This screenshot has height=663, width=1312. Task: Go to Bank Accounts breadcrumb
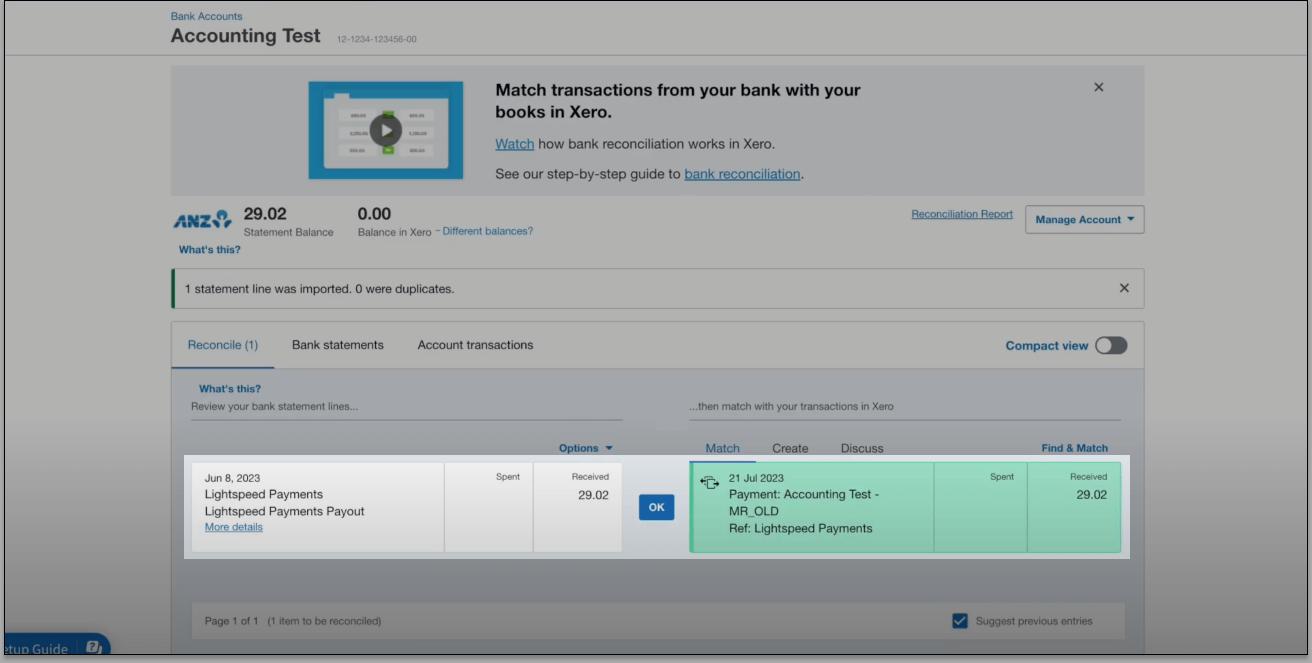tap(207, 16)
